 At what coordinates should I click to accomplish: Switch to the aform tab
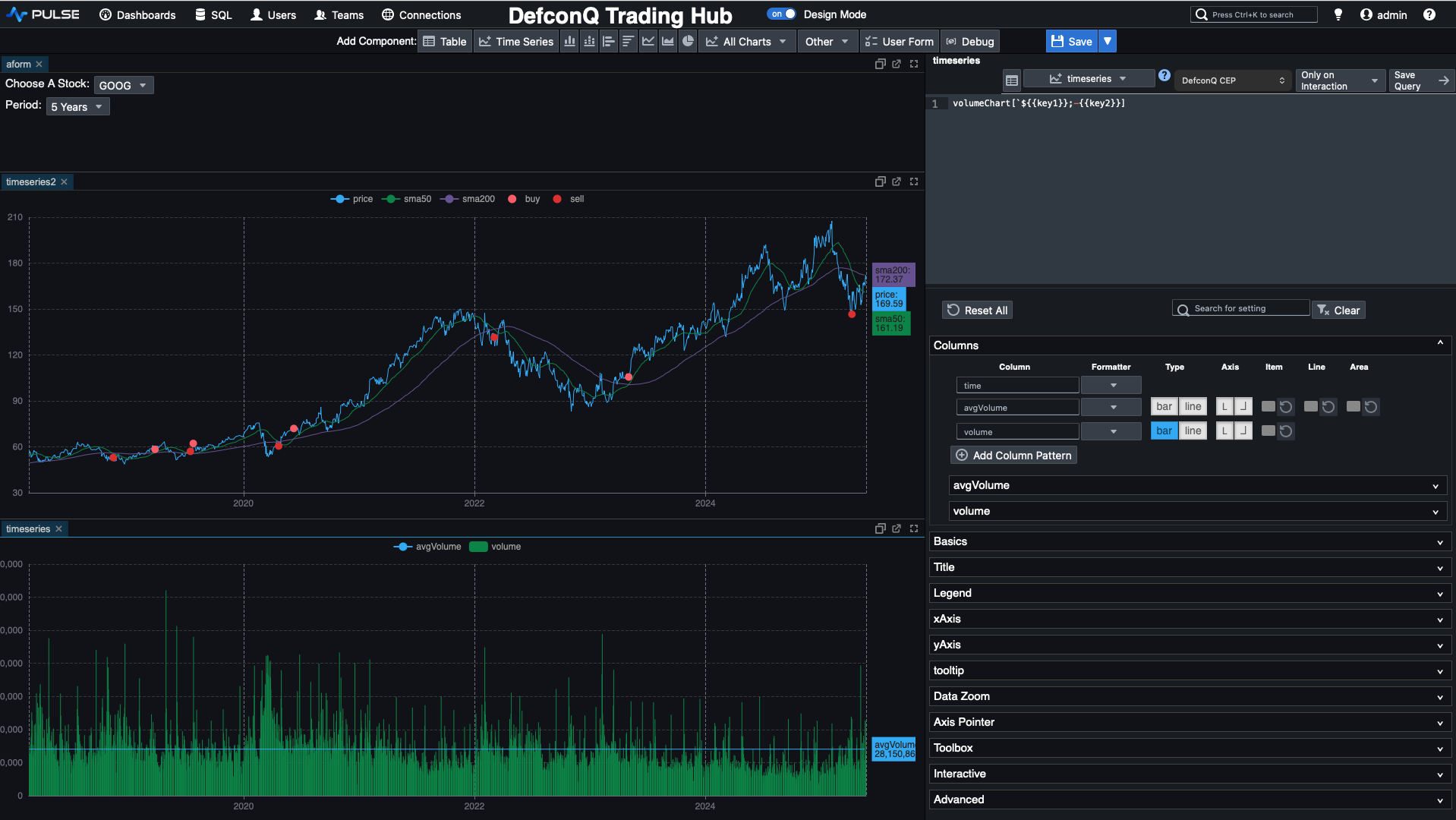(x=20, y=64)
